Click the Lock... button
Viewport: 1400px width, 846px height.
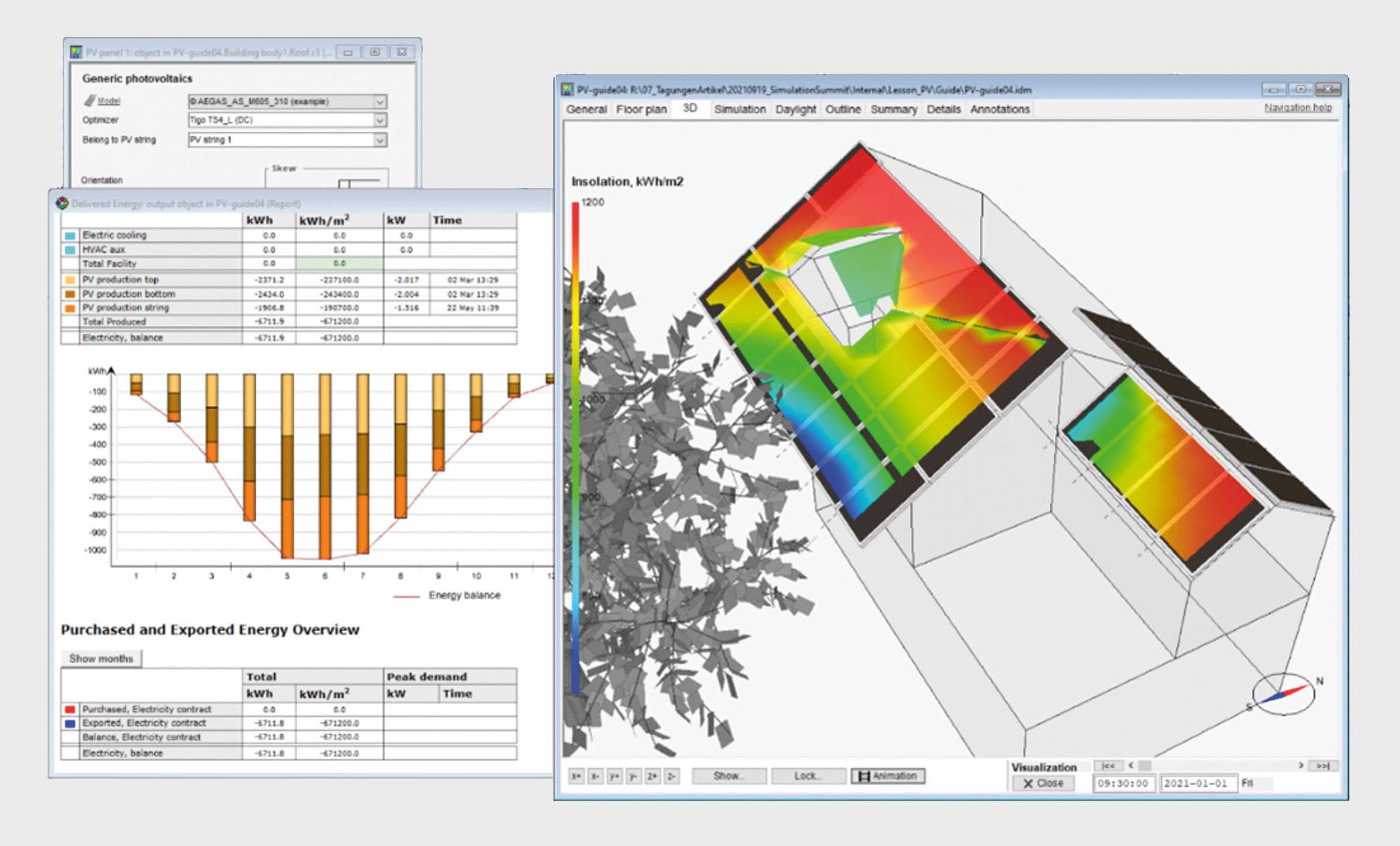coord(808,776)
